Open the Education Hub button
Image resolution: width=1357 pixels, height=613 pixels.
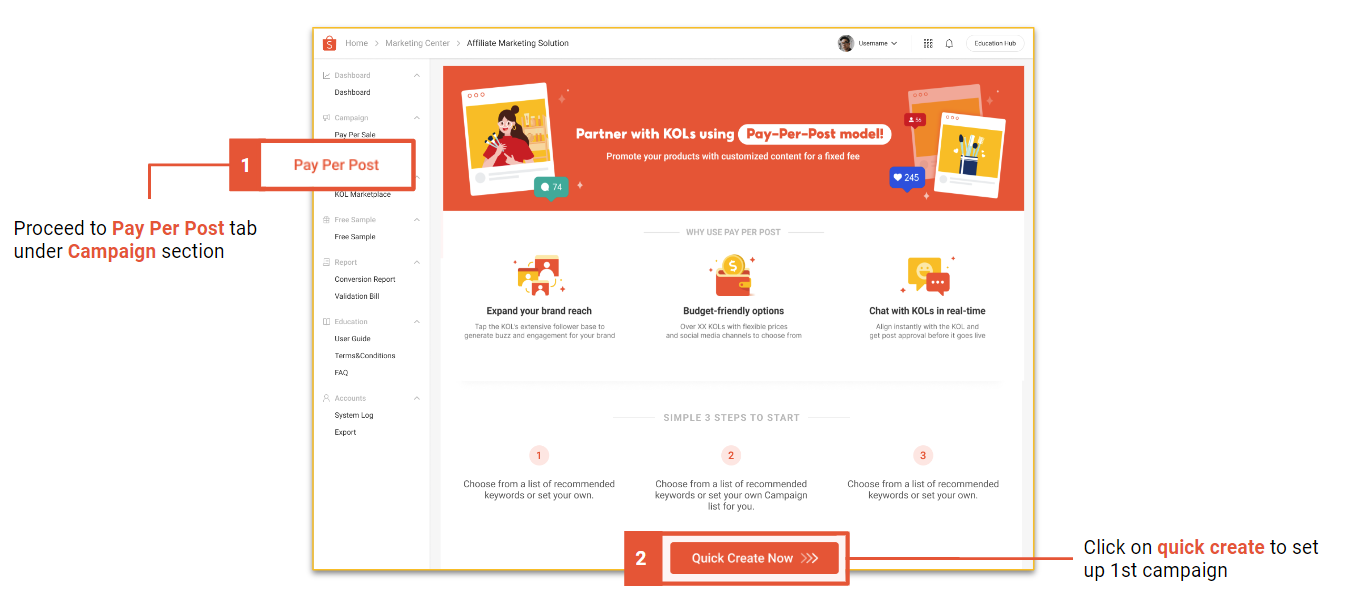(994, 43)
